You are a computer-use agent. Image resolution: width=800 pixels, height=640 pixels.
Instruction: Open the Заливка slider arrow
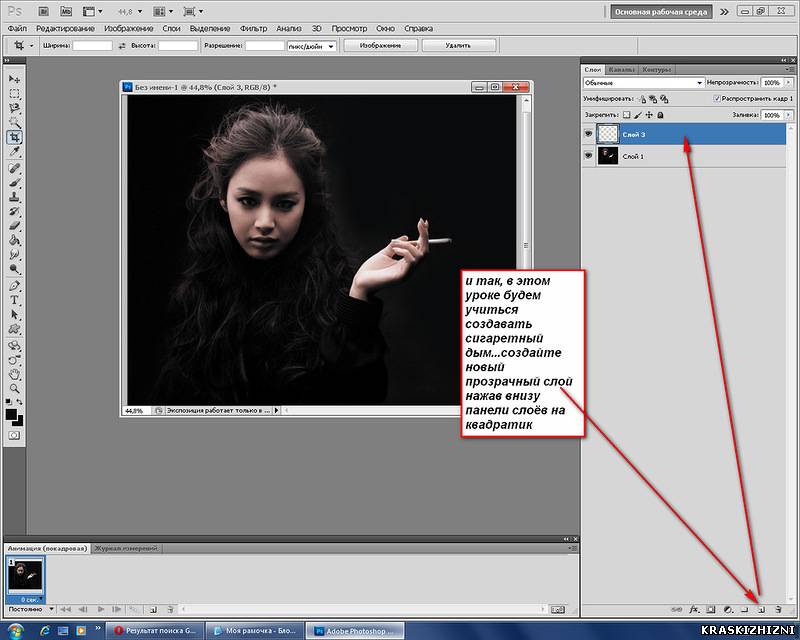[x=788, y=115]
